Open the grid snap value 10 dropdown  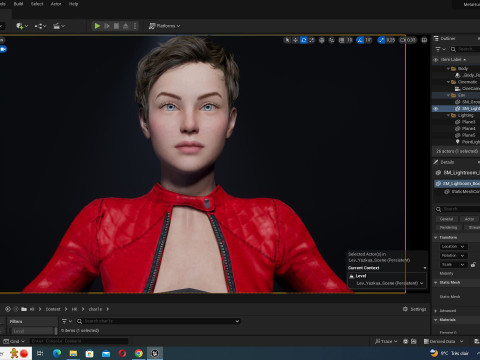(x=349, y=40)
